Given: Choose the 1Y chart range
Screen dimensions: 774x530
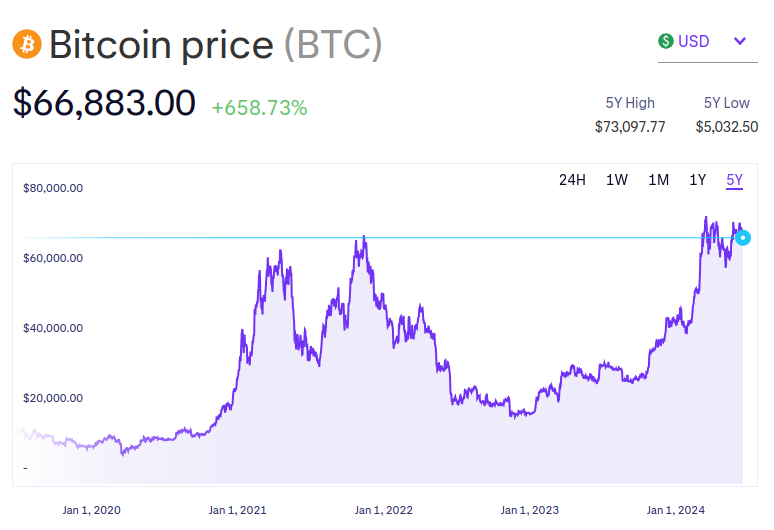Looking at the screenshot, I should click(x=698, y=180).
